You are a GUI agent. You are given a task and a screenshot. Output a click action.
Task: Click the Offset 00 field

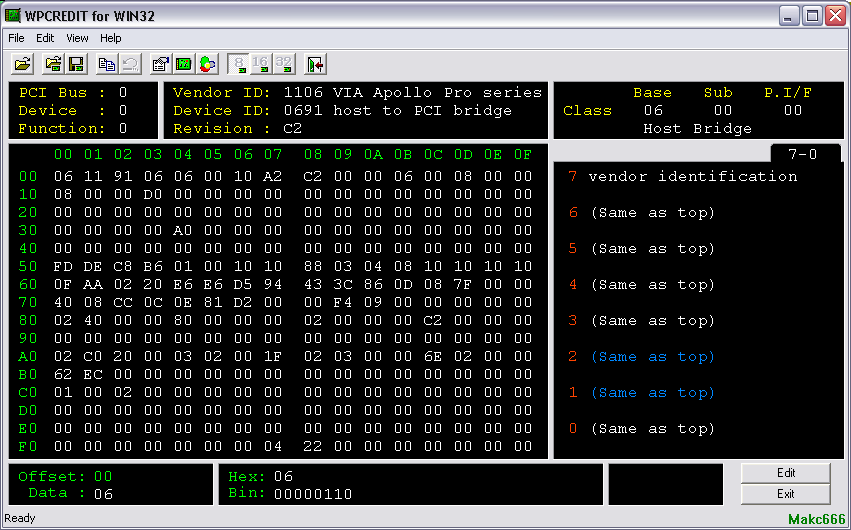point(65,476)
